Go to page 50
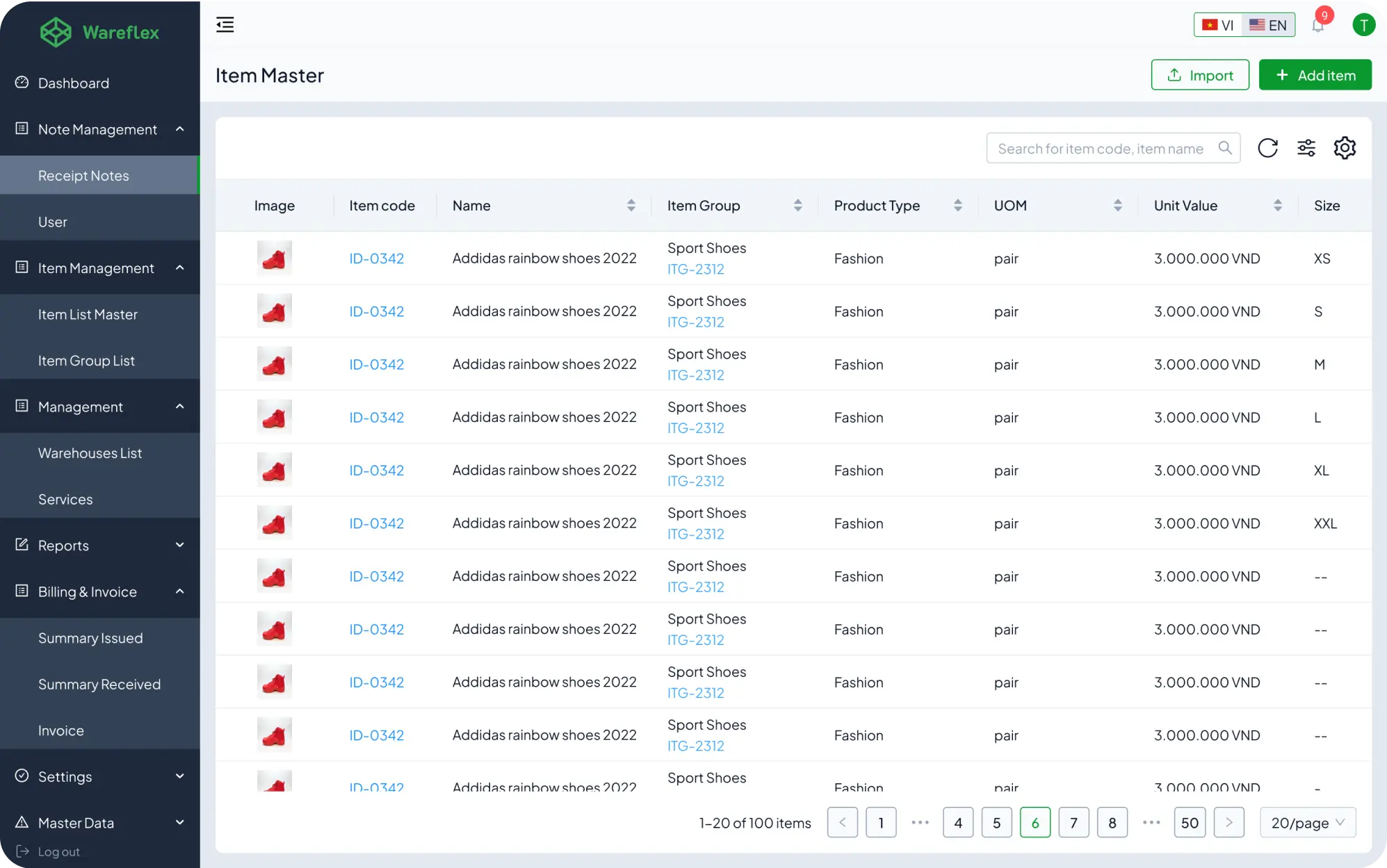Viewport: 1387px width, 868px height. 1190,823
